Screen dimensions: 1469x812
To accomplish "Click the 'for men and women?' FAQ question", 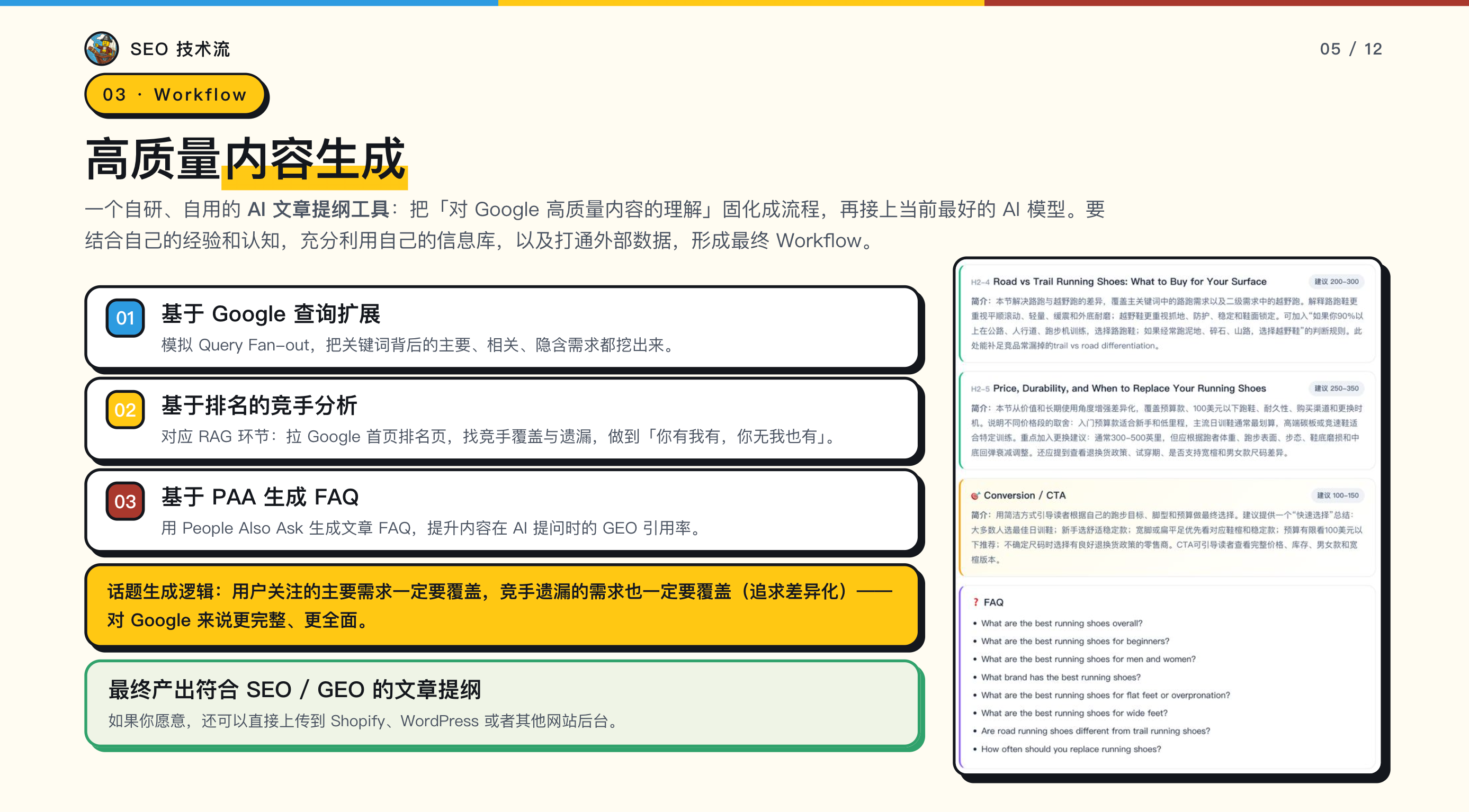I will click(1088, 660).
